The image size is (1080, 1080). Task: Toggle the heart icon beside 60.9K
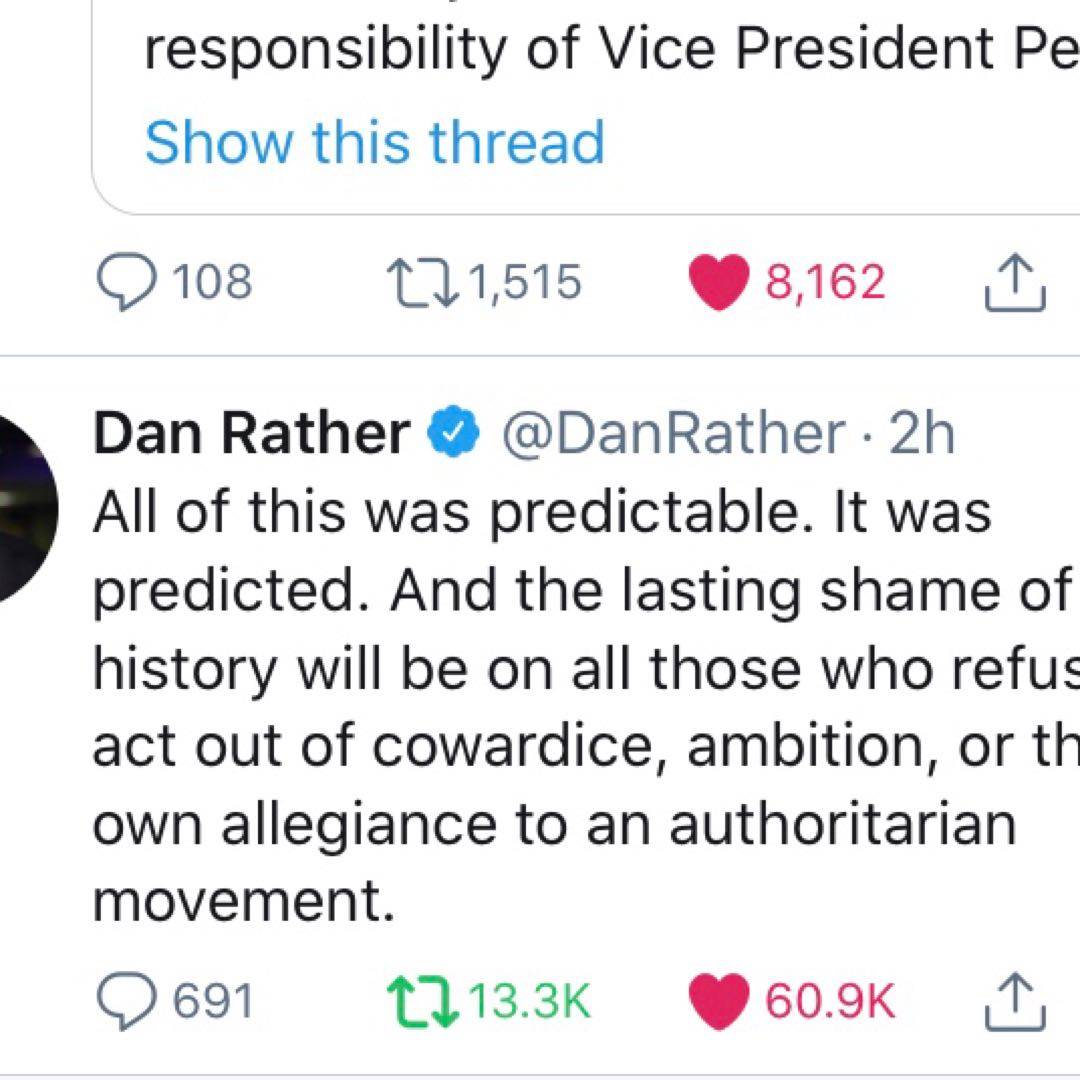(x=719, y=1002)
